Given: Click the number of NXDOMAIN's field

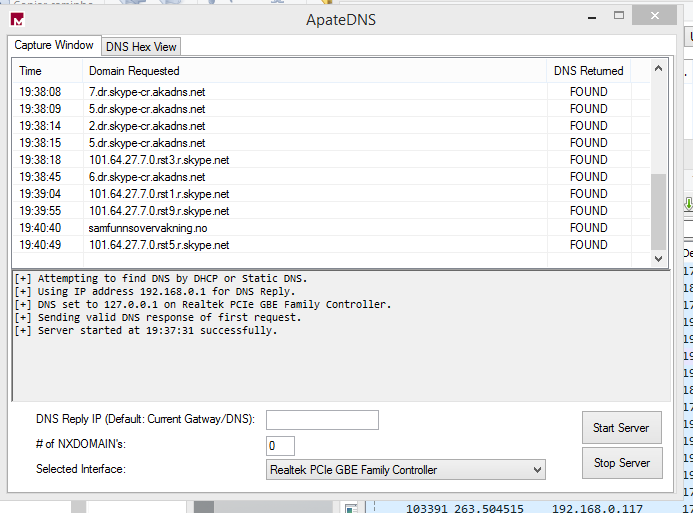Looking at the screenshot, I should tap(280, 446).
